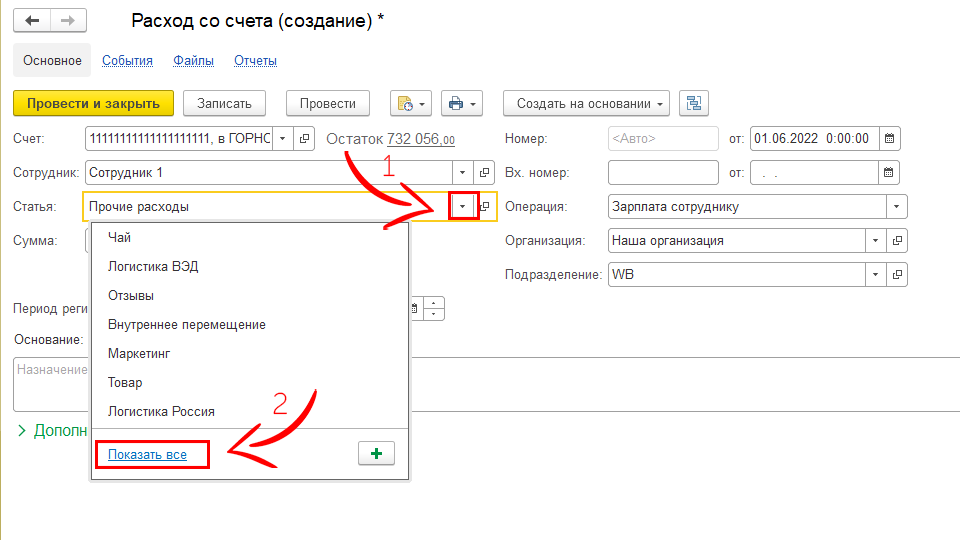Open the calendar for Вх. номер date

tap(888, 173)
